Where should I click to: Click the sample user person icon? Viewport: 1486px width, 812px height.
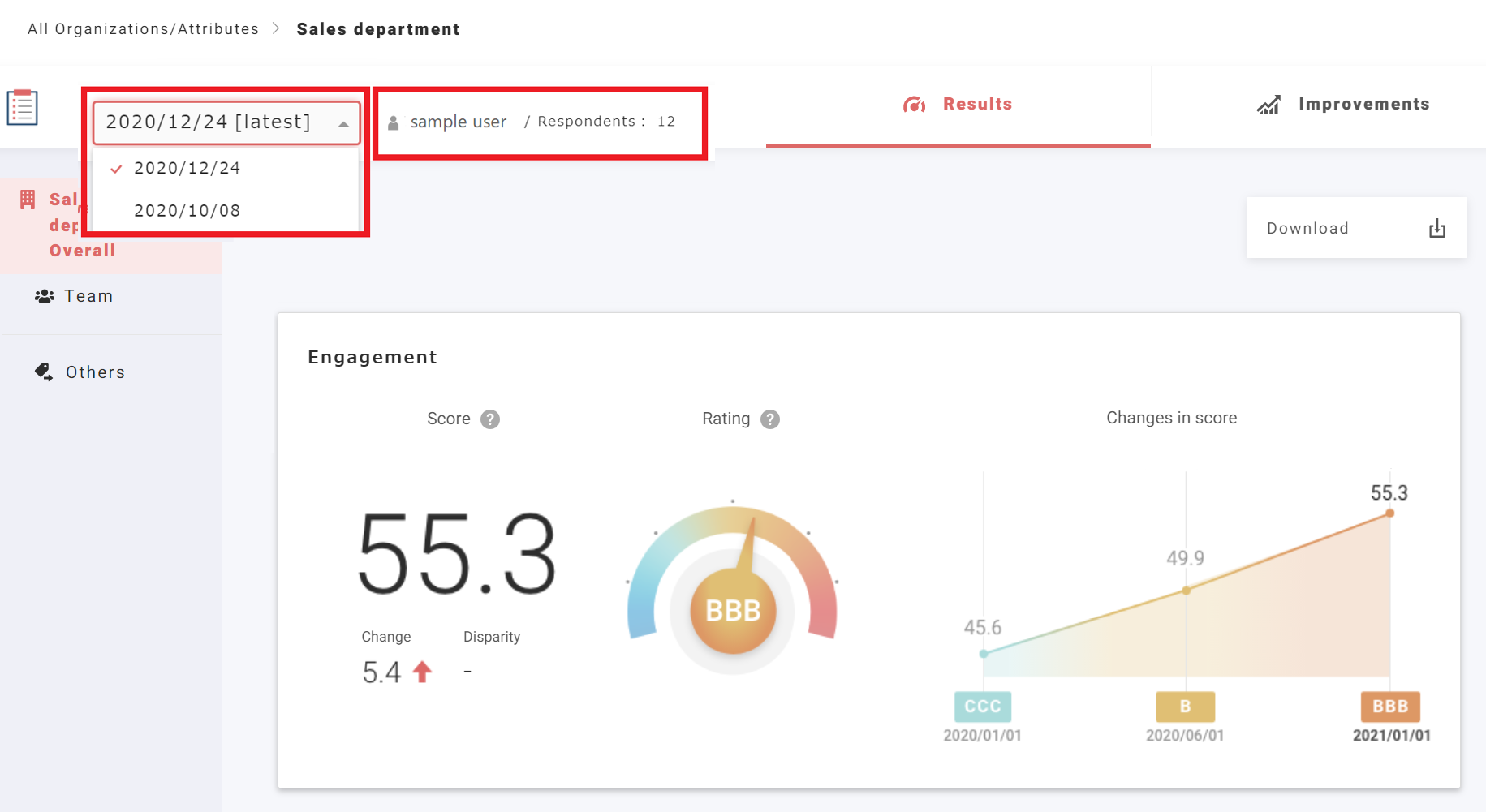[x=394, y=122]
